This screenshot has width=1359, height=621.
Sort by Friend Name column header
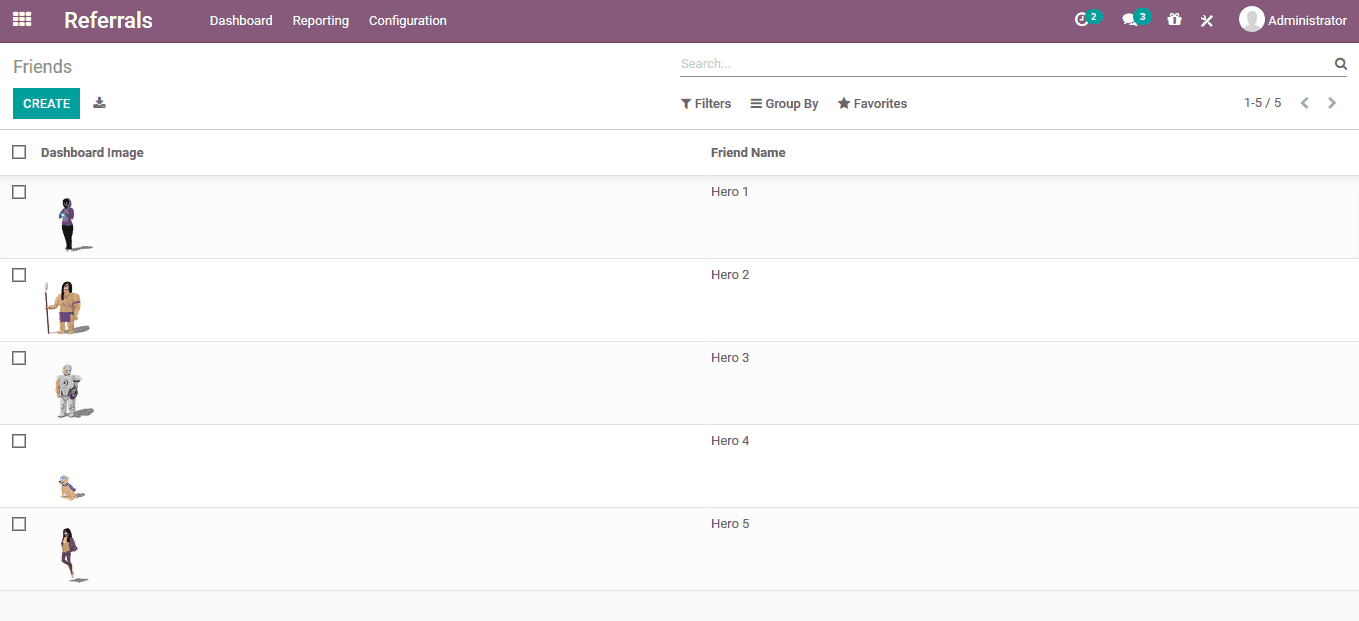click(748, 153)
